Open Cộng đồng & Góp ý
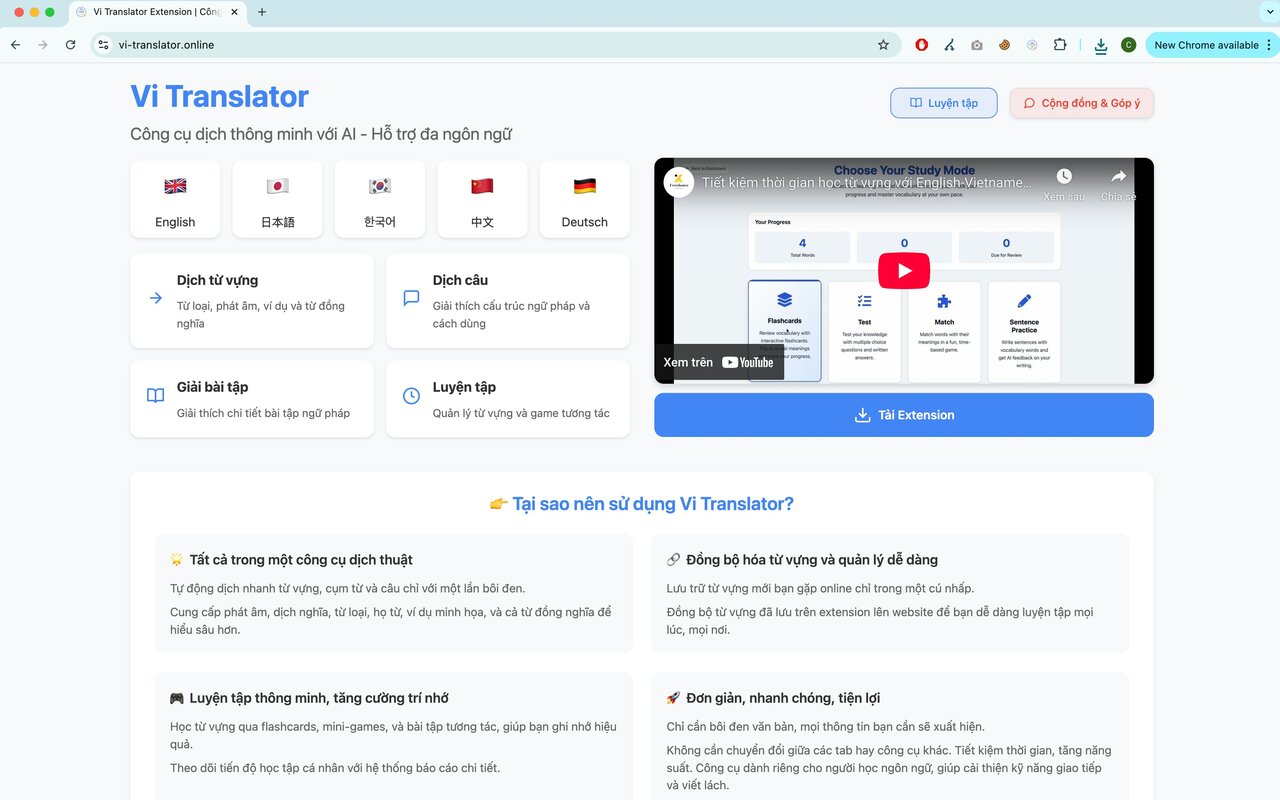 (1081, 102)
